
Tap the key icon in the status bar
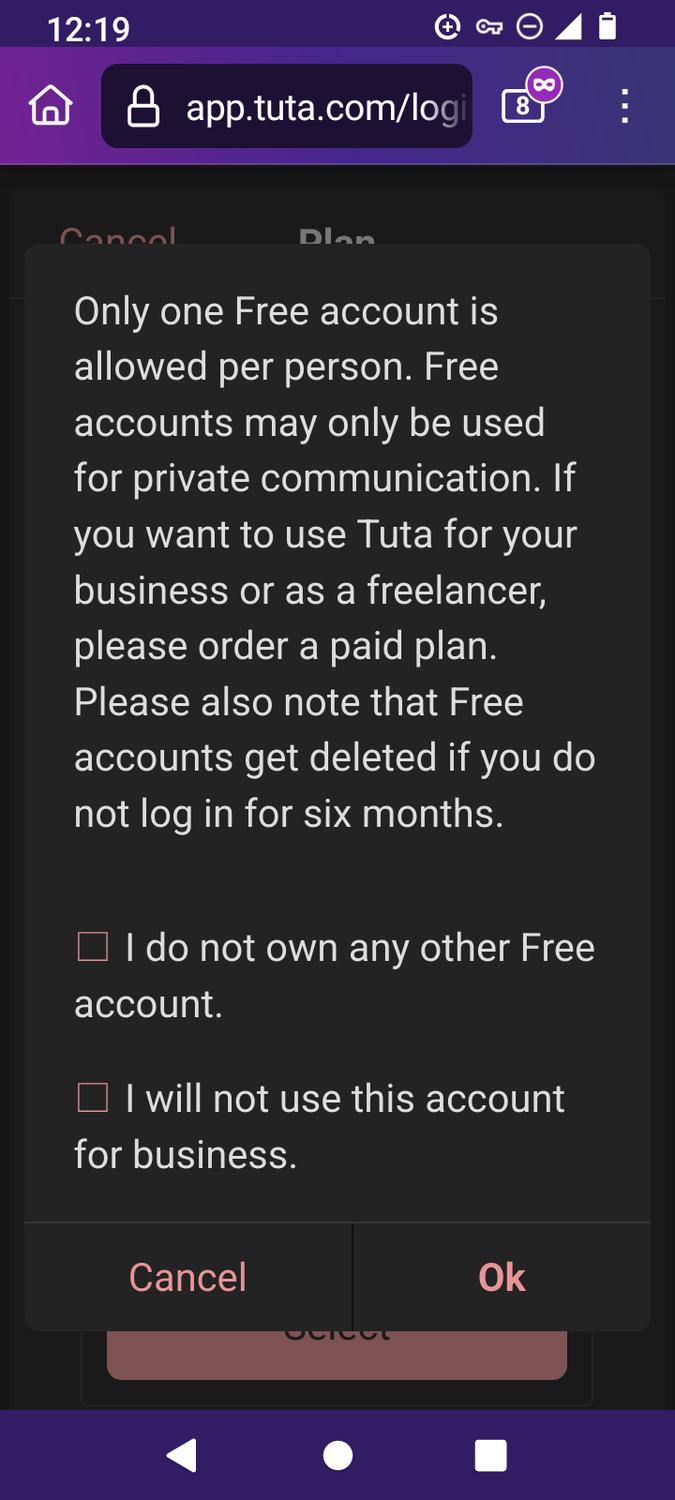click(489, 28)
